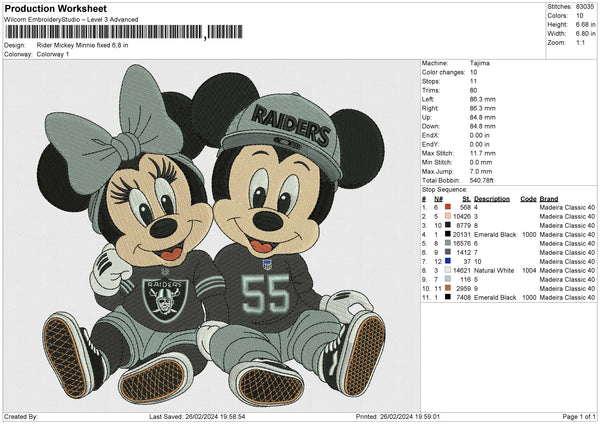Click the Machine value 'Tajima'
Viewport: 600px width, 424px height.
(479, 63)
